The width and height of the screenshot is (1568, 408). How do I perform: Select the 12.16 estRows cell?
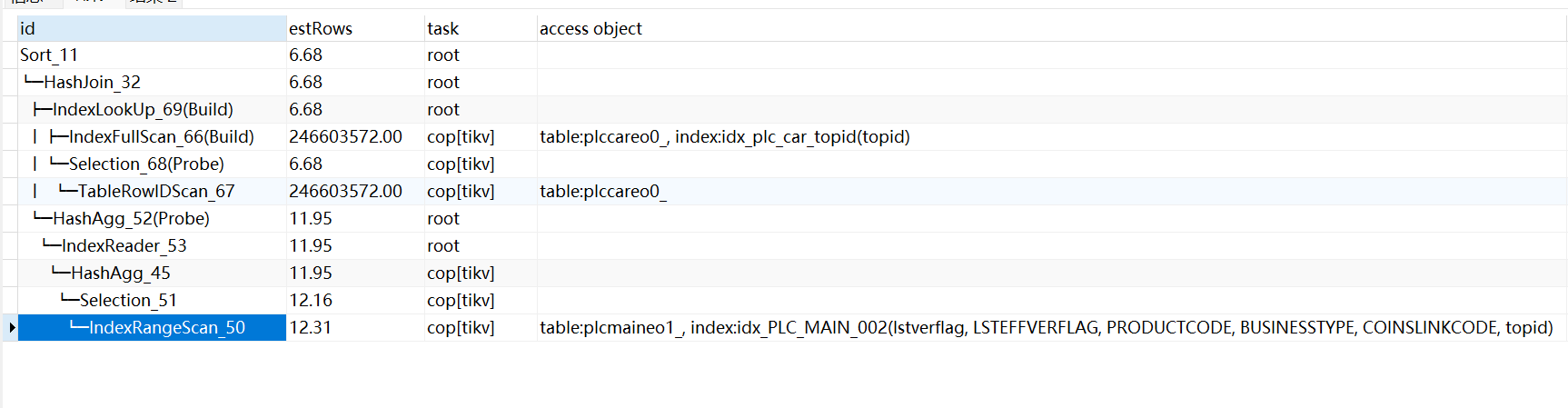pyautogui.click(x=311, y=301)
